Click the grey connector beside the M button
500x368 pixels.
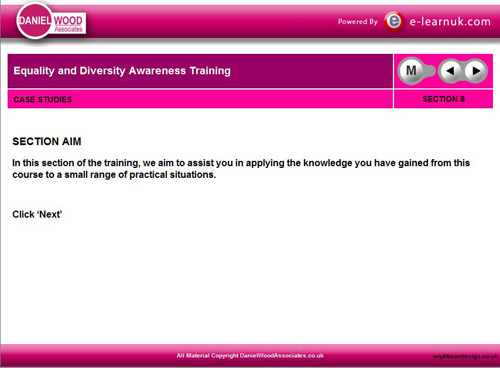pos(429,71)
